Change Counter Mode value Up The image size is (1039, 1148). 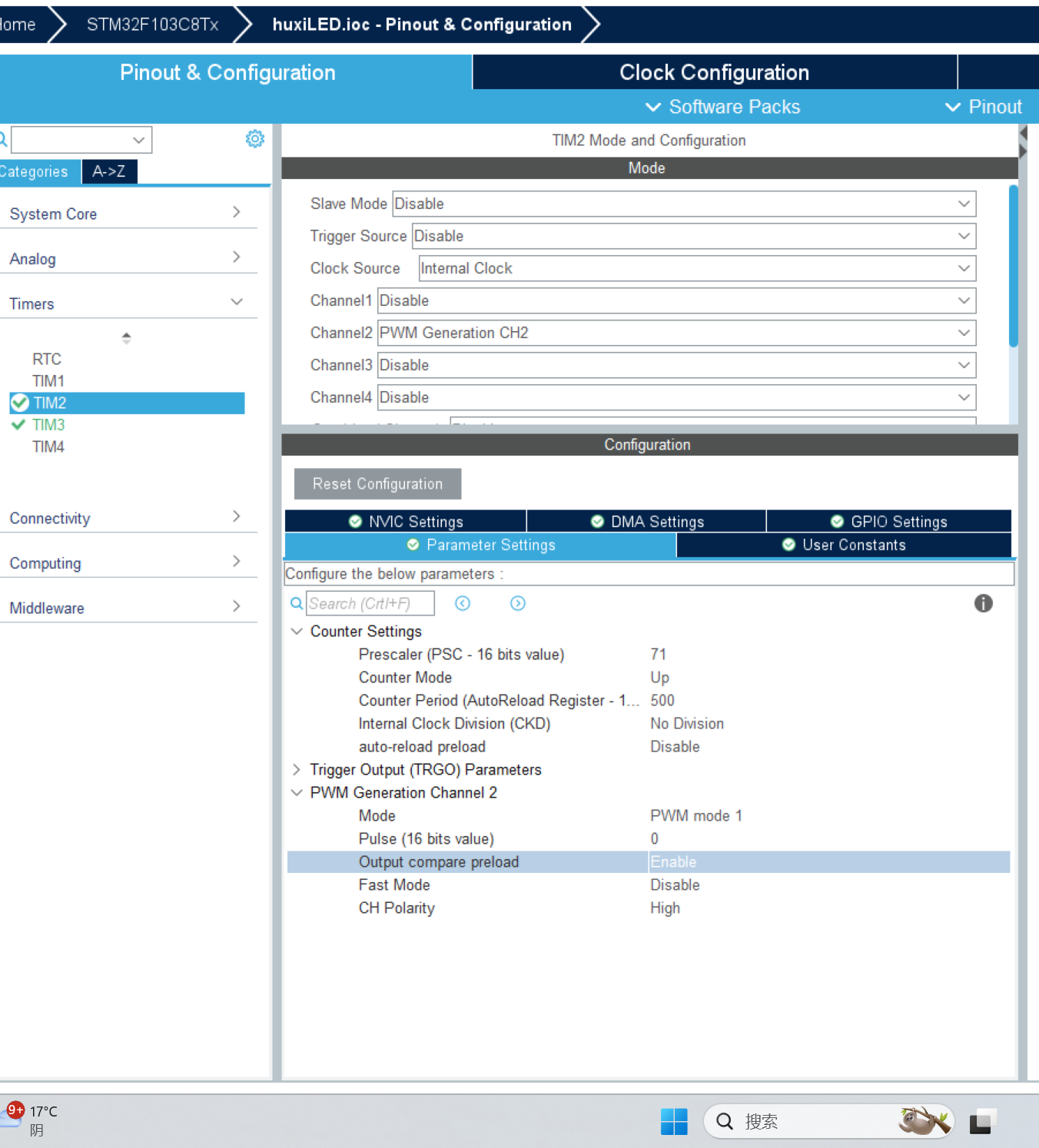(x=660, y=677)
